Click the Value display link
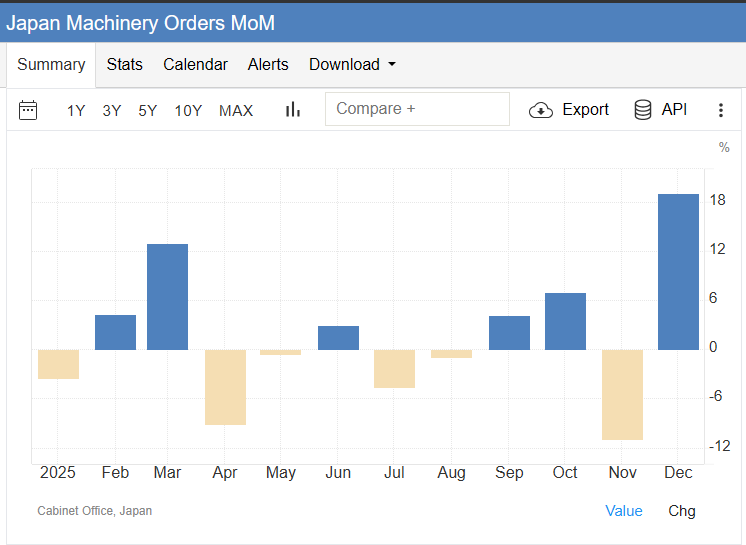Screen dimensions: 746x545 pos(624,511)
